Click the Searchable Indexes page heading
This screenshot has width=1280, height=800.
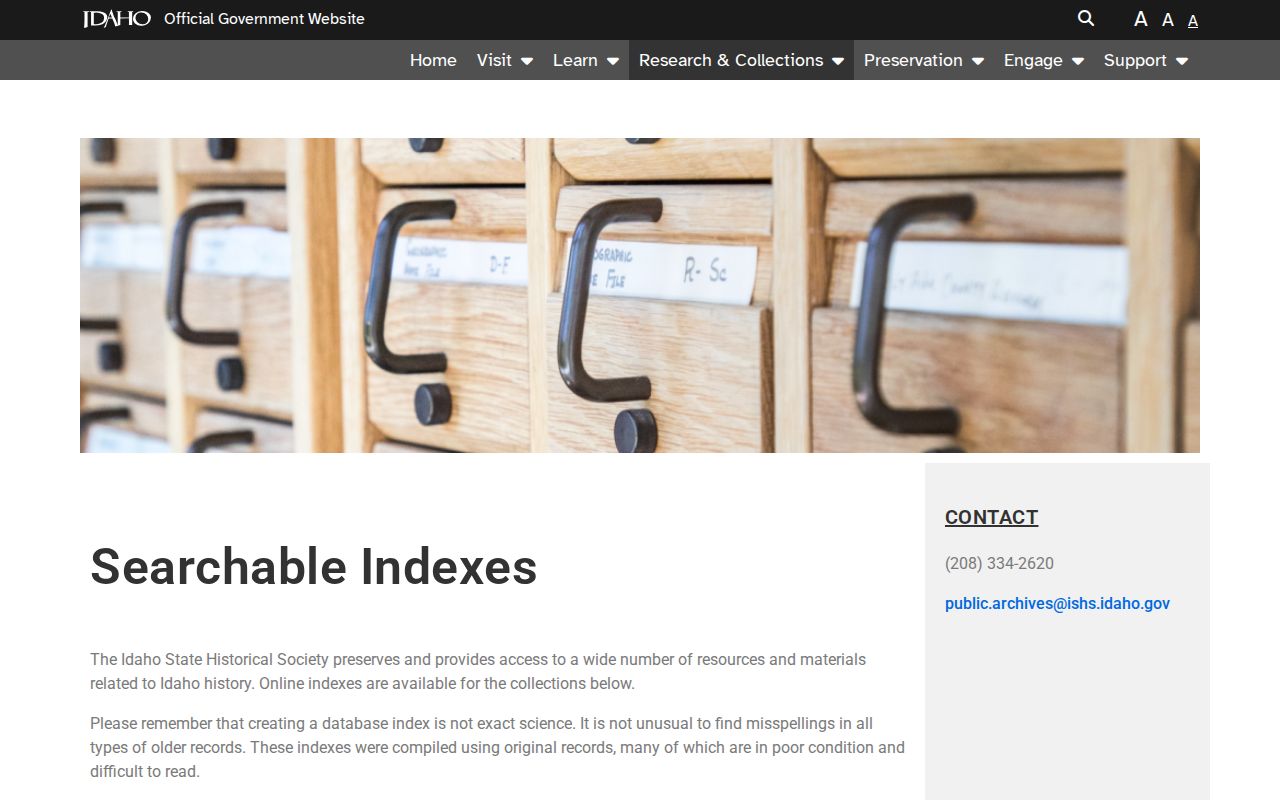pyautogui.click(x=314, y=566)
